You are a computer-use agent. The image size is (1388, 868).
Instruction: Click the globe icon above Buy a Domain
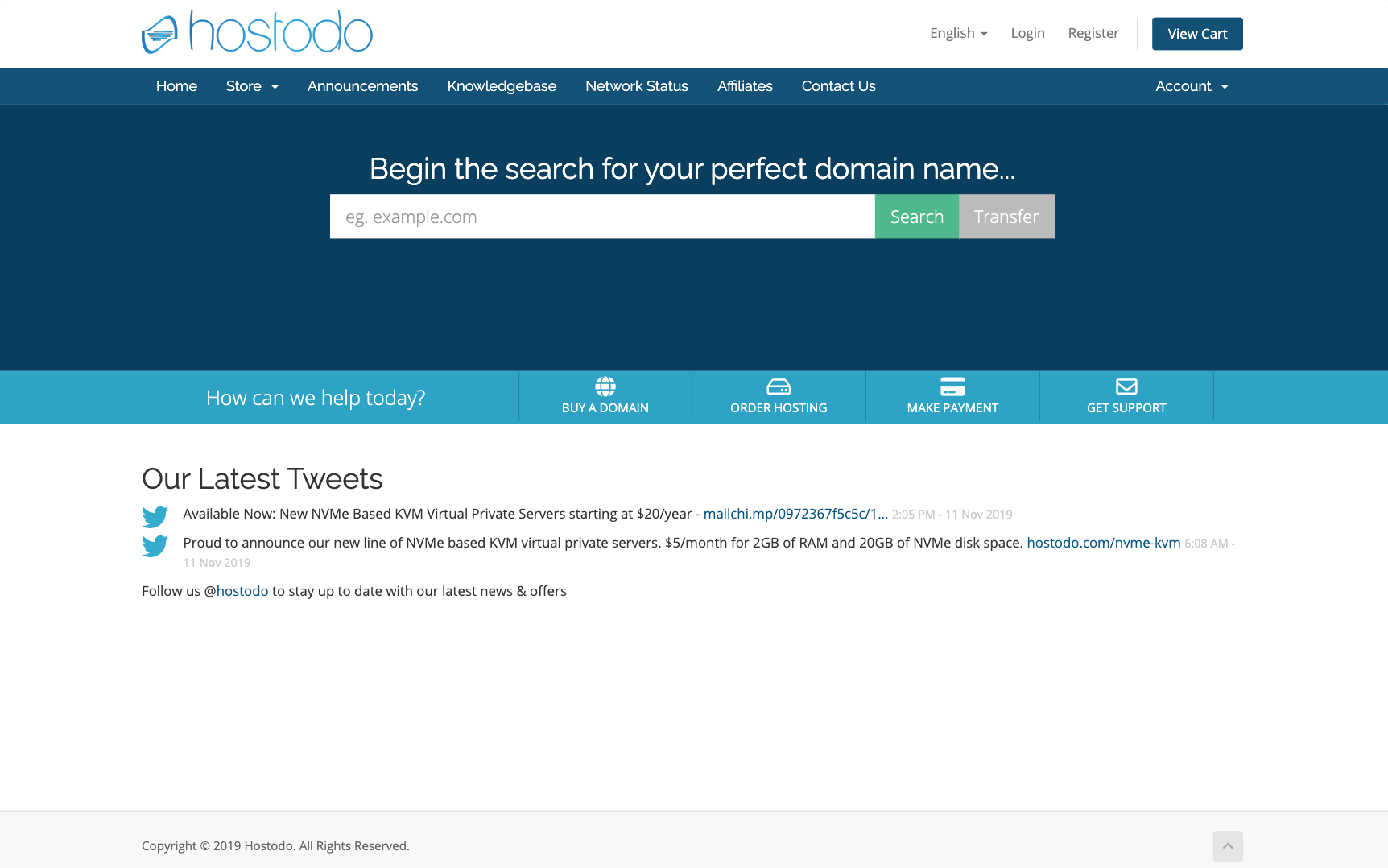click(x=605, y=386)
